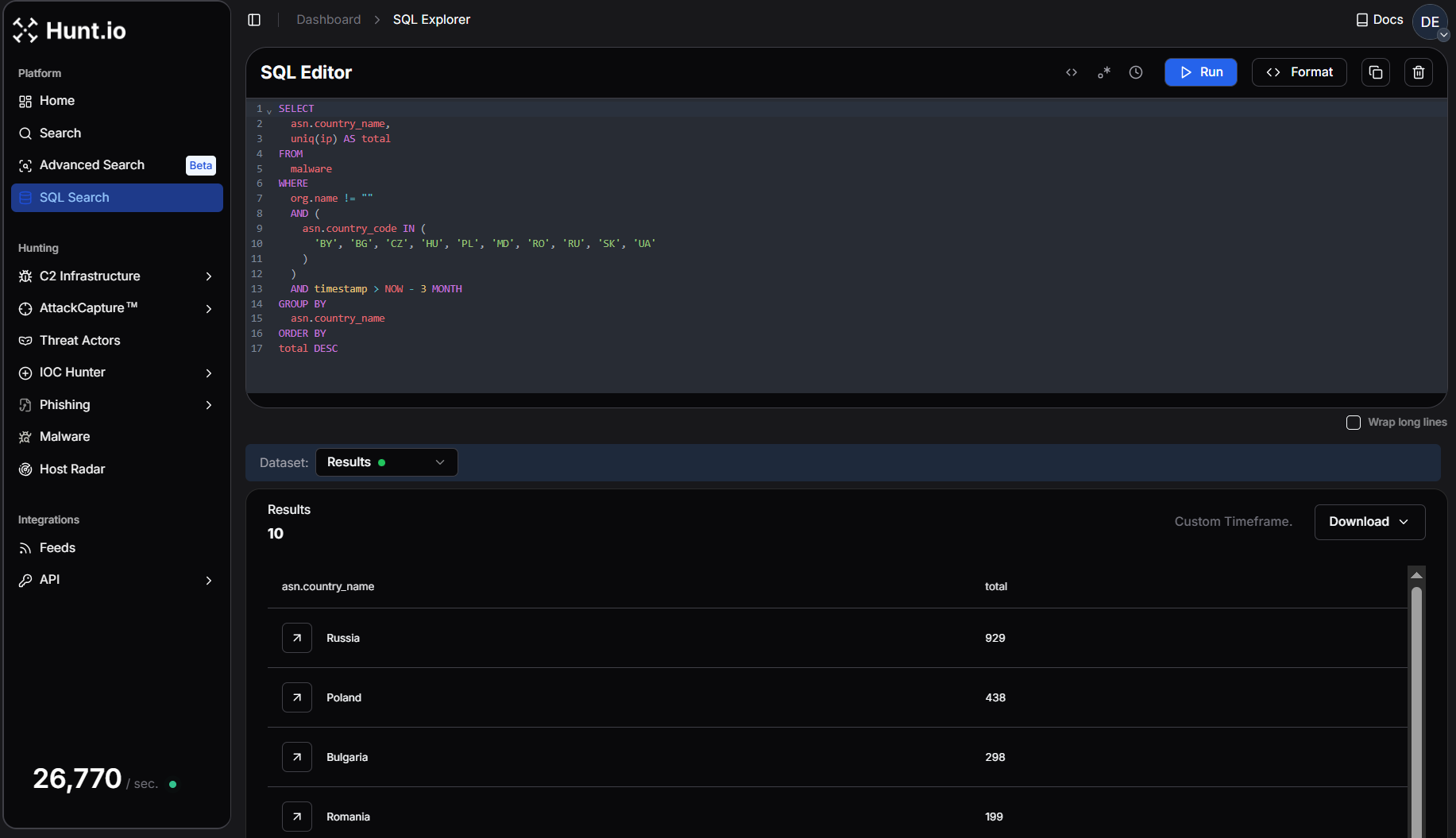Screen dimensions: 1456x838
Task: Open the Search sidebar item
Action: pyautogui.click(x=117, y=133)
